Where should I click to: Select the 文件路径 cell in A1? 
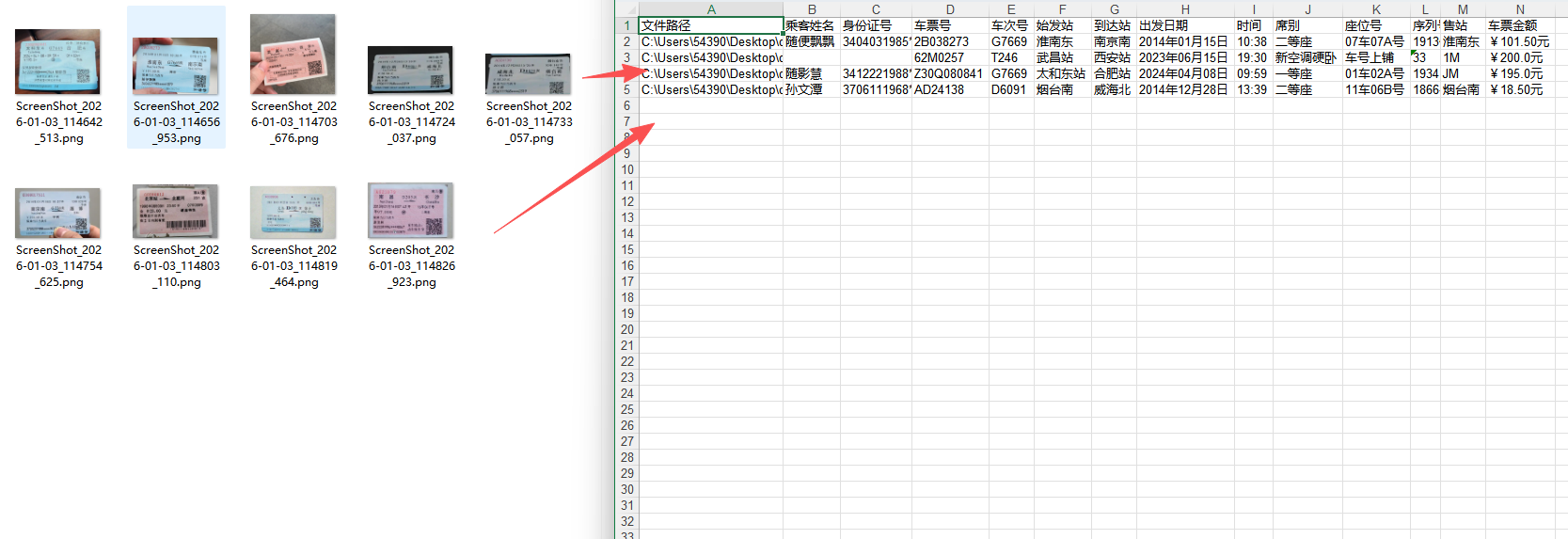(x=711, y=25)
